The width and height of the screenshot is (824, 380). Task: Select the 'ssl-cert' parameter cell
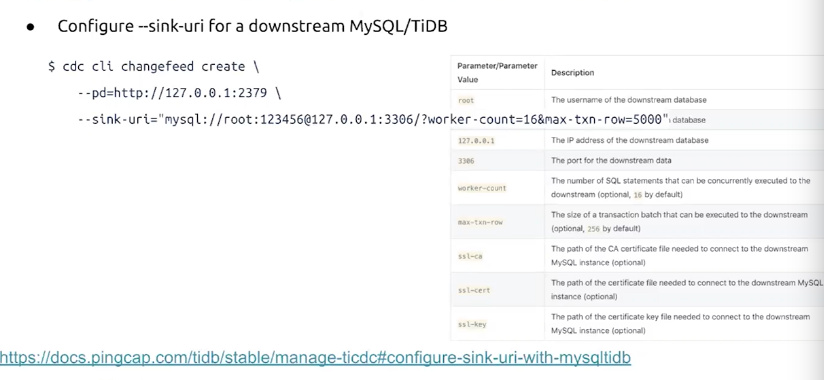pyautogui.click(x=473, y=290)
